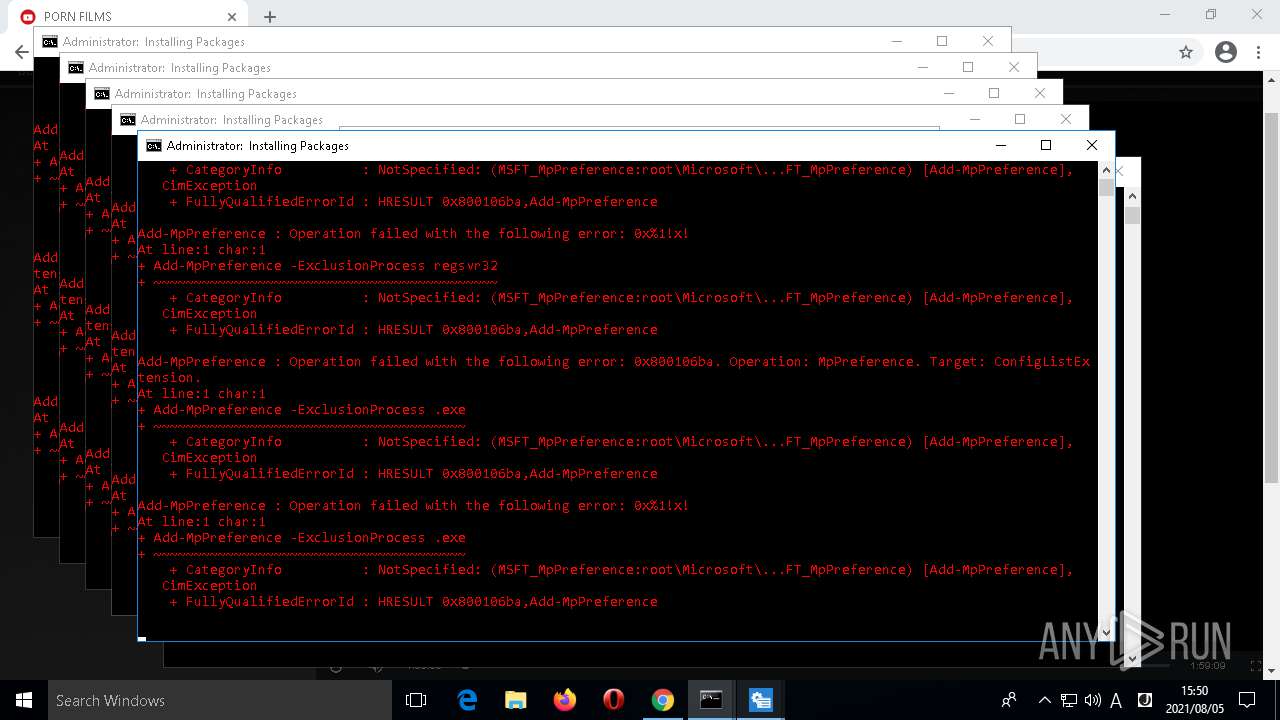Screen dimensions: 1280x720
Task: Close the Chrome window
Action: 1257,15
